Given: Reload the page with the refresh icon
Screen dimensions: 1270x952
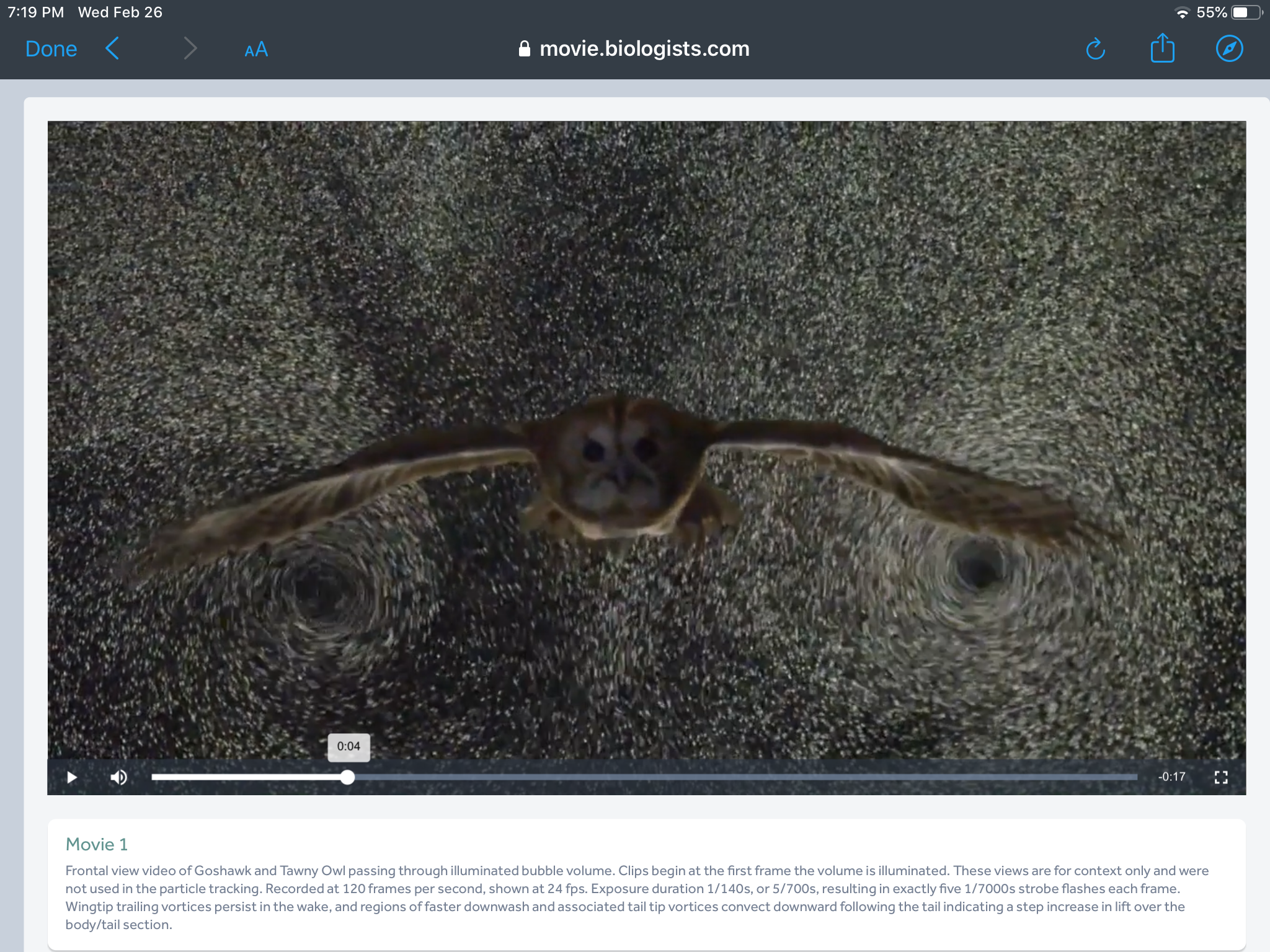Looking at the screenshot, I should 1096,49.
